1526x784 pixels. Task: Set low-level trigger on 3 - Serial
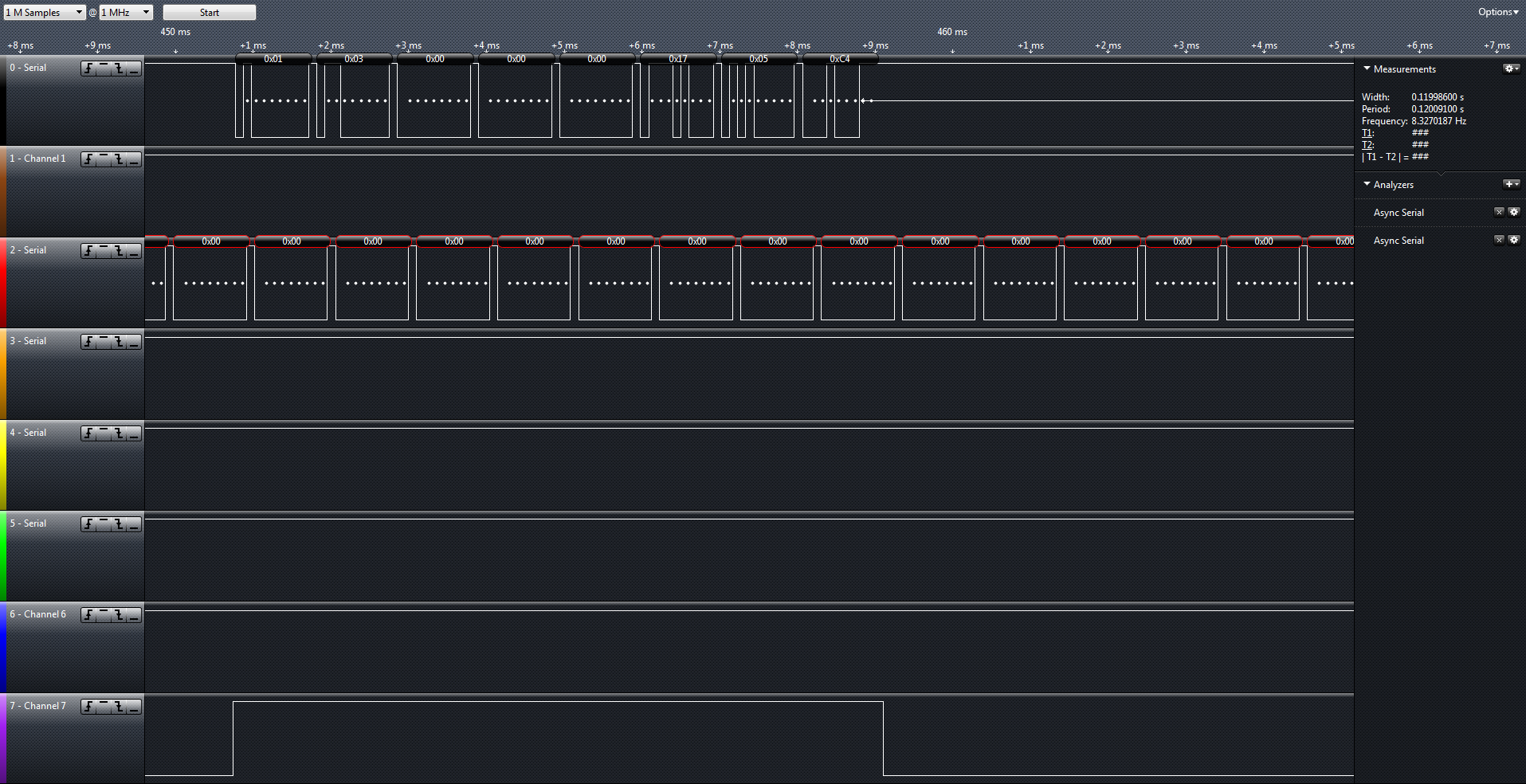click(134, 342)
